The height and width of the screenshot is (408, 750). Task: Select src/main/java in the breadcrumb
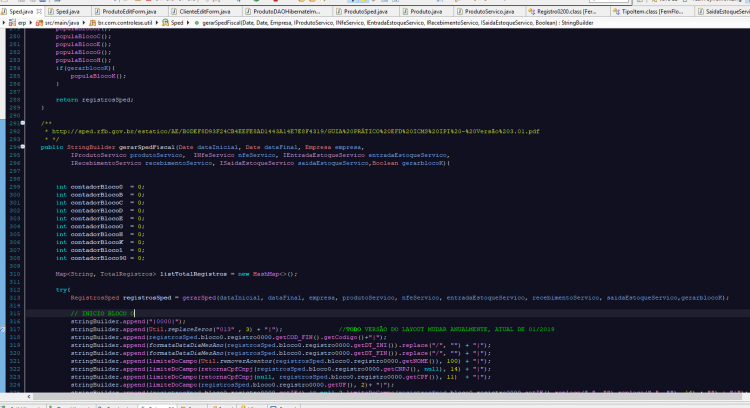(57, 22)
